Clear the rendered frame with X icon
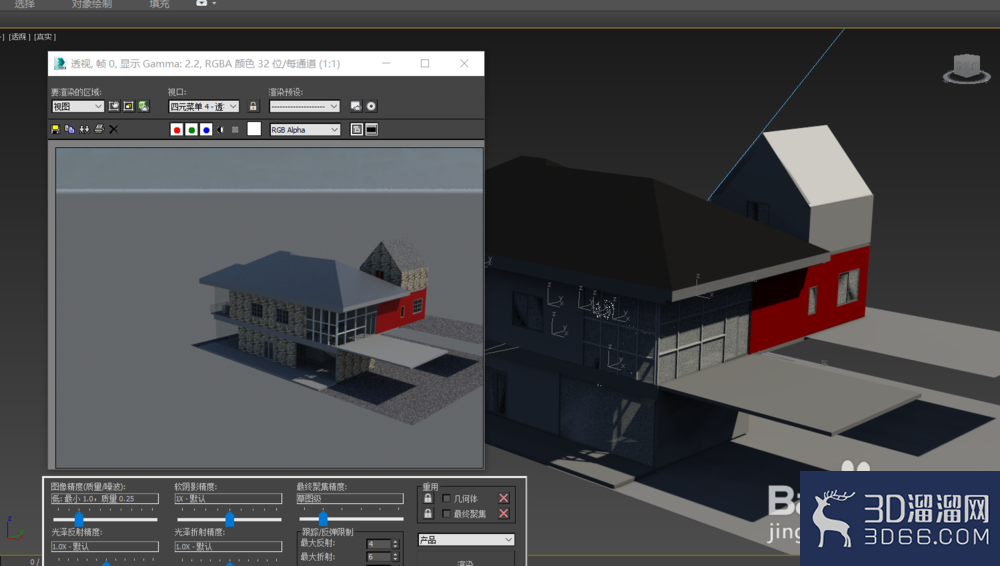This screenshot has height=566, width=1000. tap(114, 130)
